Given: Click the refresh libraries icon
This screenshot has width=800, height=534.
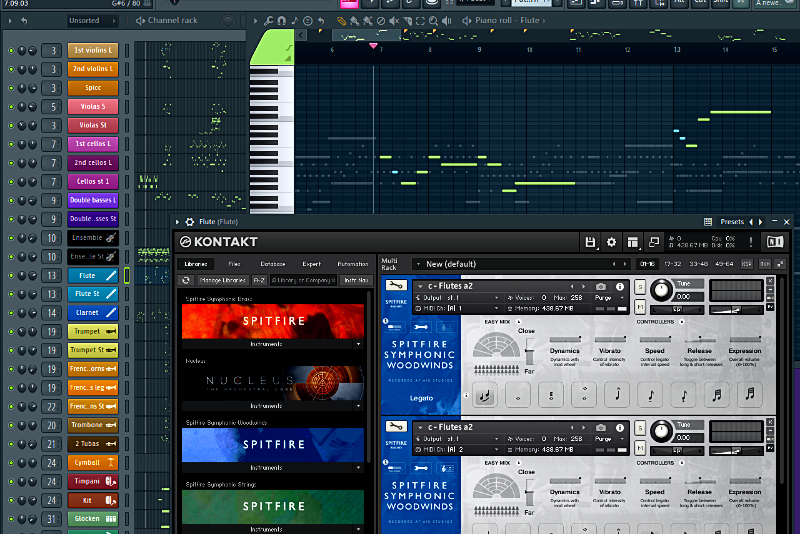Looking at the screenshot, I should (186, 281).
